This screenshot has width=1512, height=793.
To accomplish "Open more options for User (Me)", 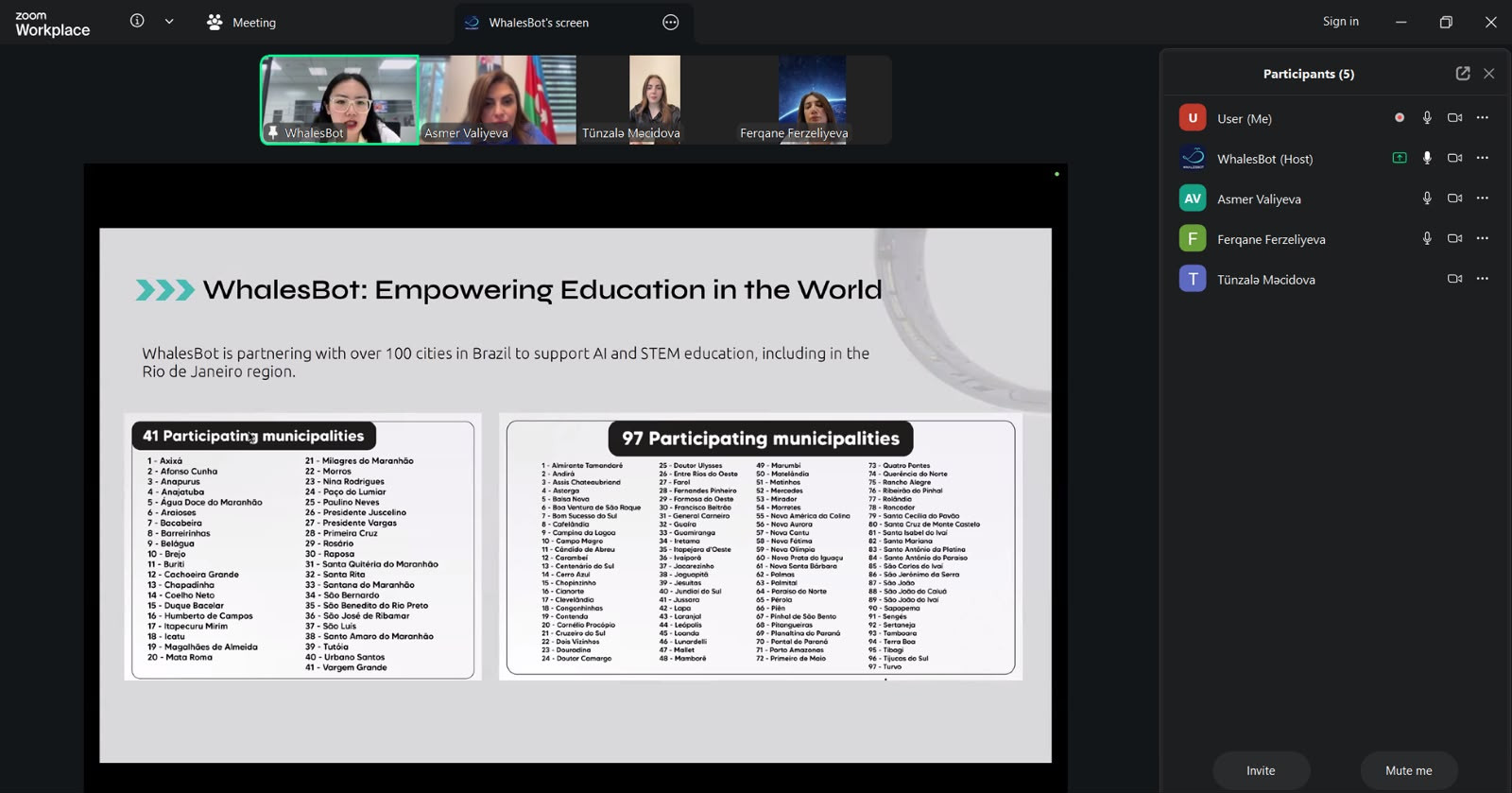I will pos(1483,118).
